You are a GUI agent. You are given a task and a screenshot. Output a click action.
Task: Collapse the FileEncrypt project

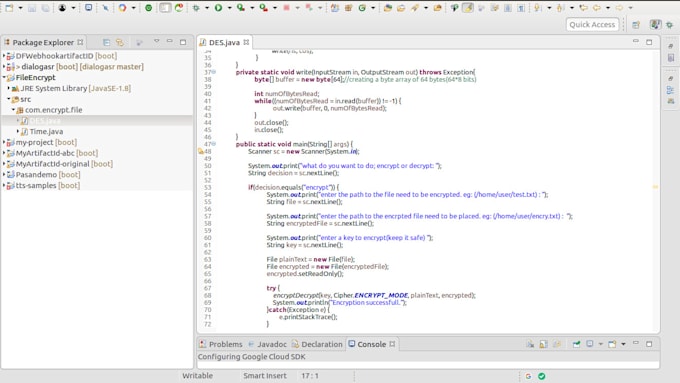(4, 77)
